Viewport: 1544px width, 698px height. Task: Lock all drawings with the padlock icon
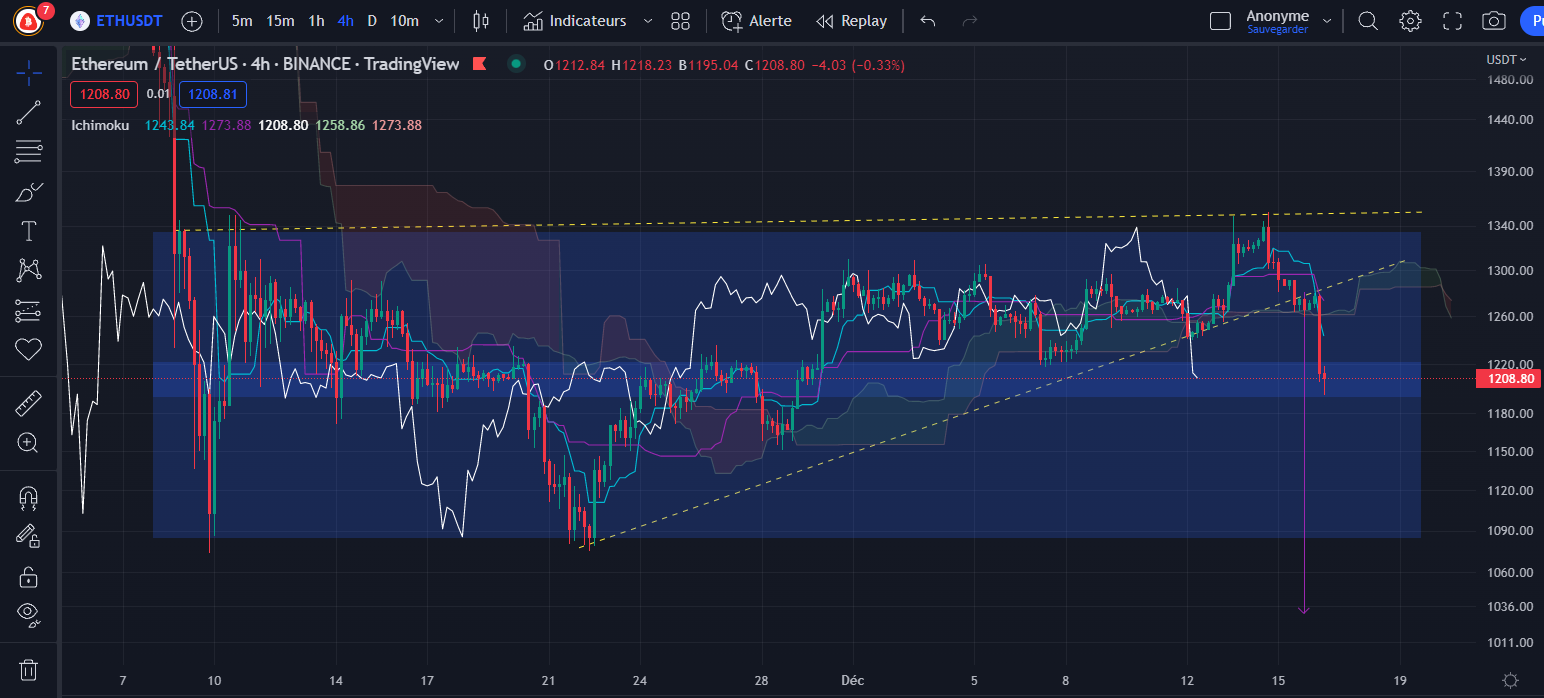(x=28, y=576)
